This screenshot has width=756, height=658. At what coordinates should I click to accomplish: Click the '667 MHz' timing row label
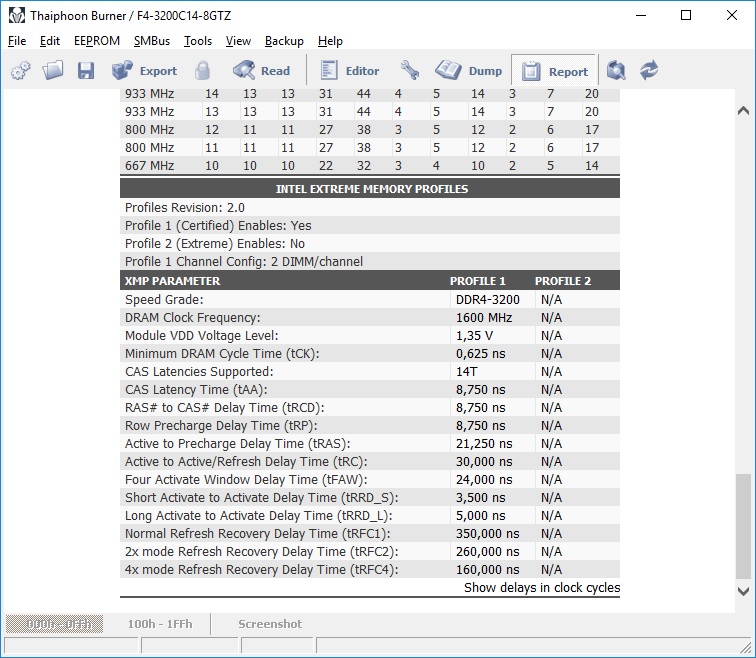tap(149, 166)
